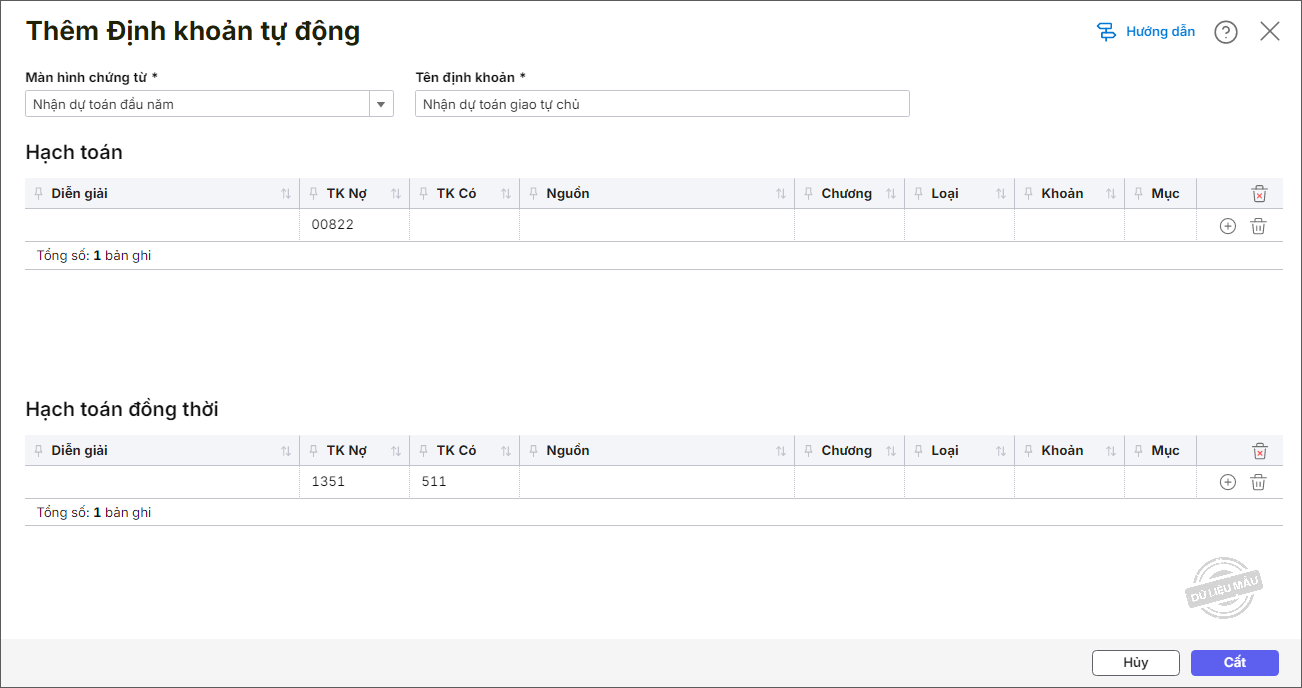
Task: Add a row in Hạch toán đồng thời
Action: 1228,482
